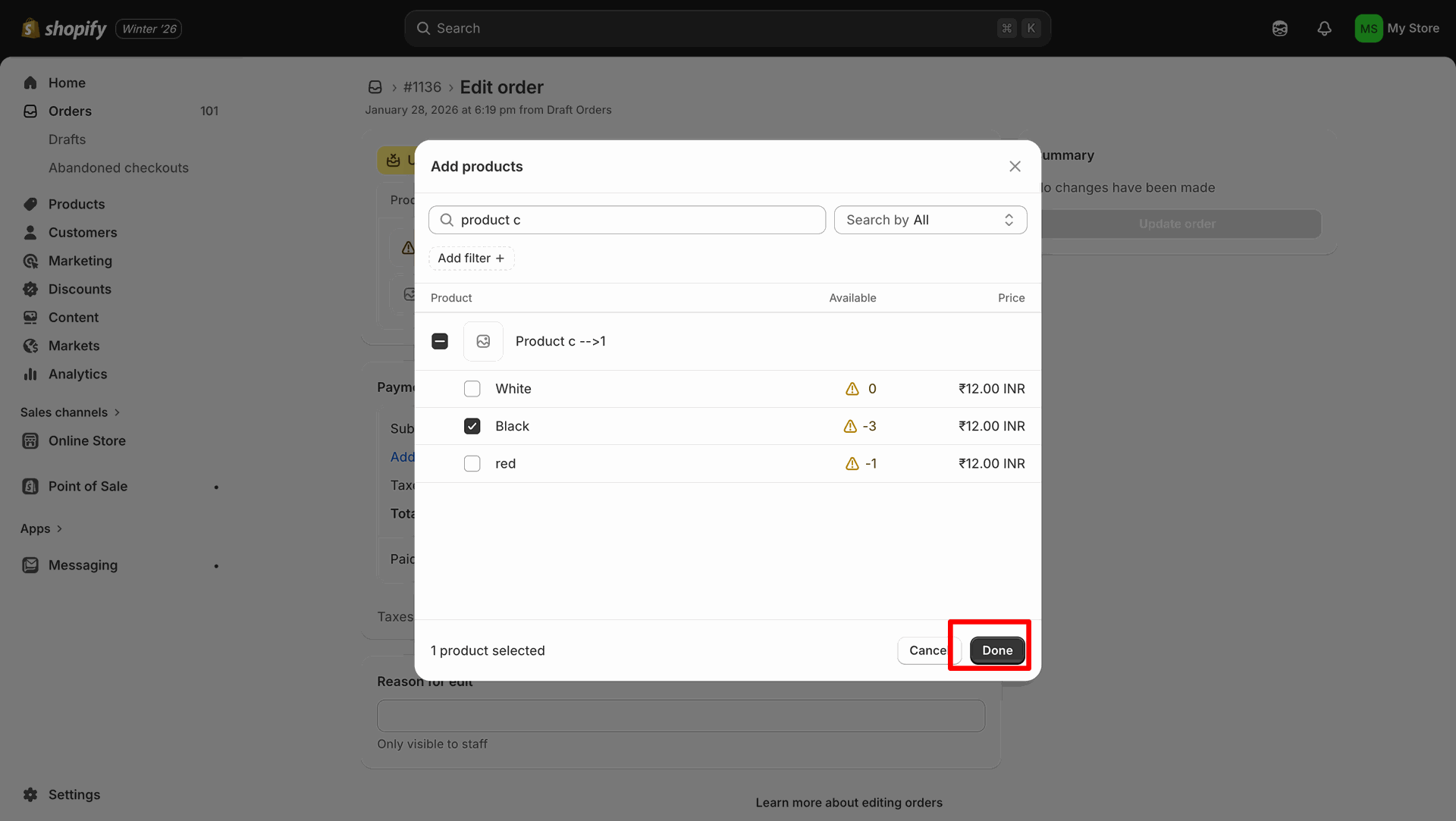Open the Sidekick assistant icon
The height and width of the screenshot is (821, 1456).
click(x=1280, y=28)
